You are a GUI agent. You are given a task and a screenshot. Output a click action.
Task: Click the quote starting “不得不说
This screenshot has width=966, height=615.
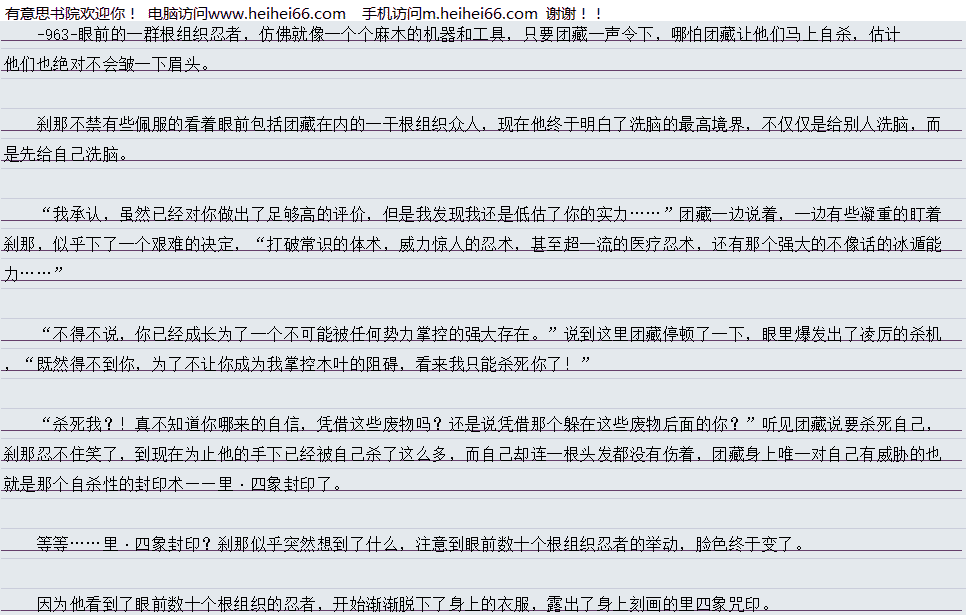click(x=300, y=334)
